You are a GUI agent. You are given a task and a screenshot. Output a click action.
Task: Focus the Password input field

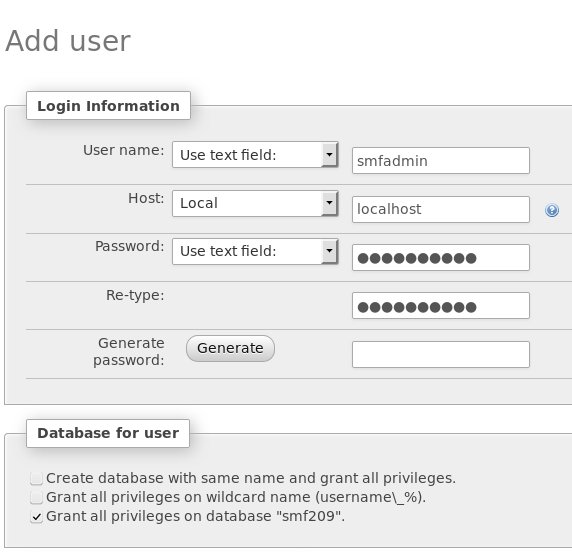[x=441, y=258]
